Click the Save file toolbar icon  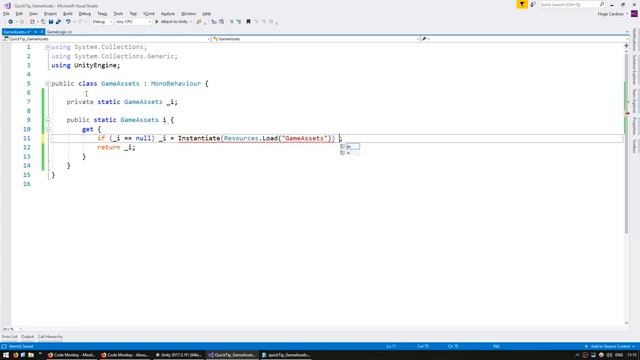coord(51,22)
